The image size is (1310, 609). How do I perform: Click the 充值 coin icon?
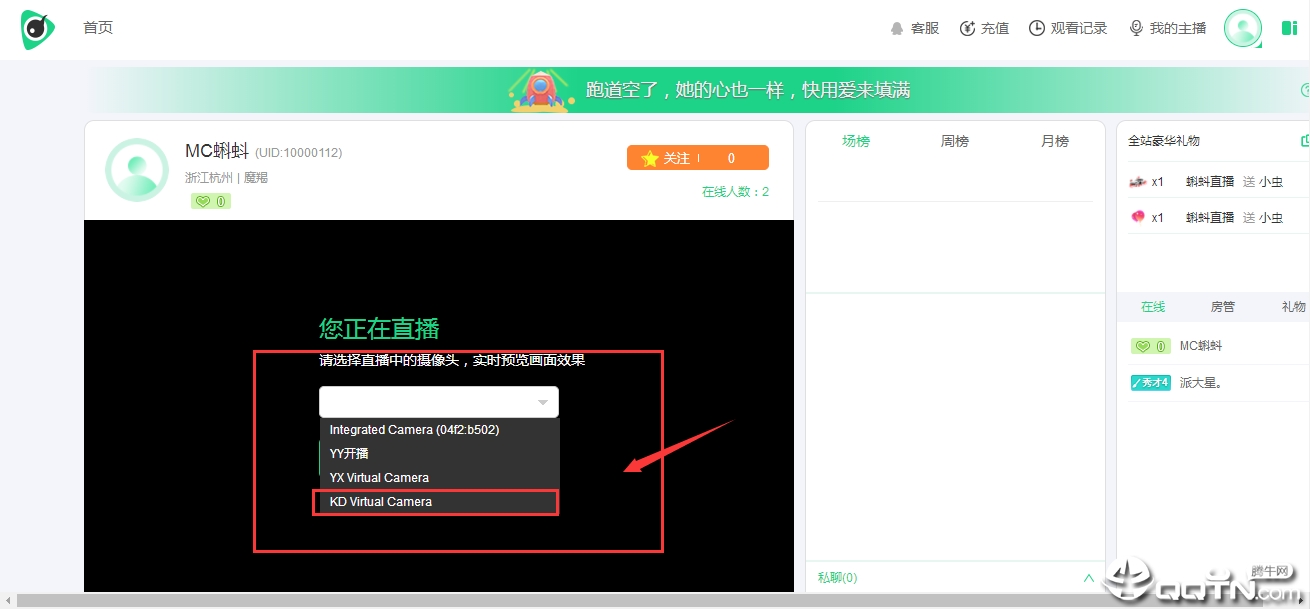click(x=967, y=28)
